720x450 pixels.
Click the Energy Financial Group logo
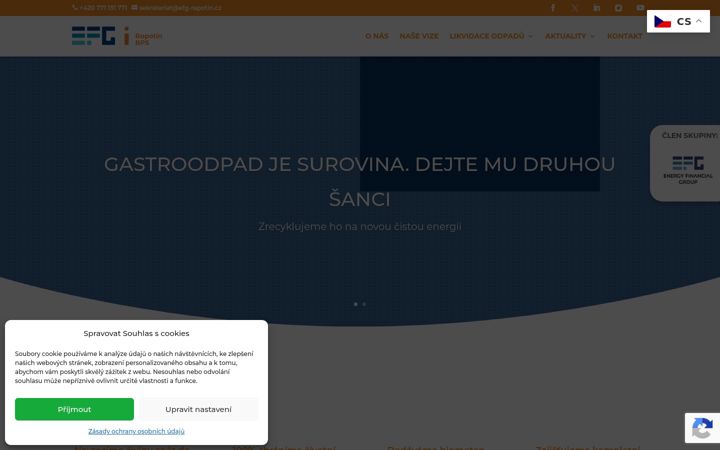pyautogui.click(x=688, y=169)
